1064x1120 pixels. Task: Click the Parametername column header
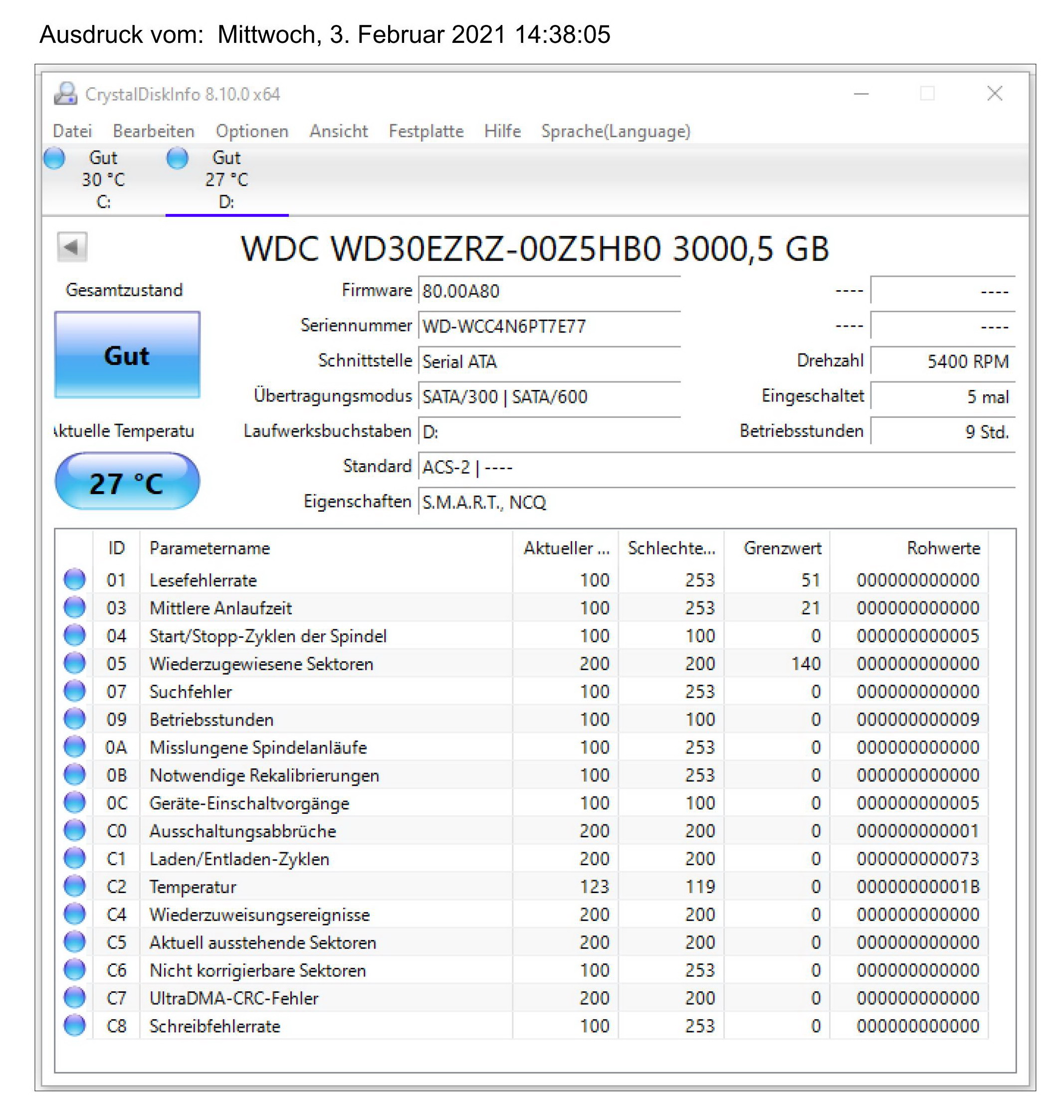coord(326,548)
